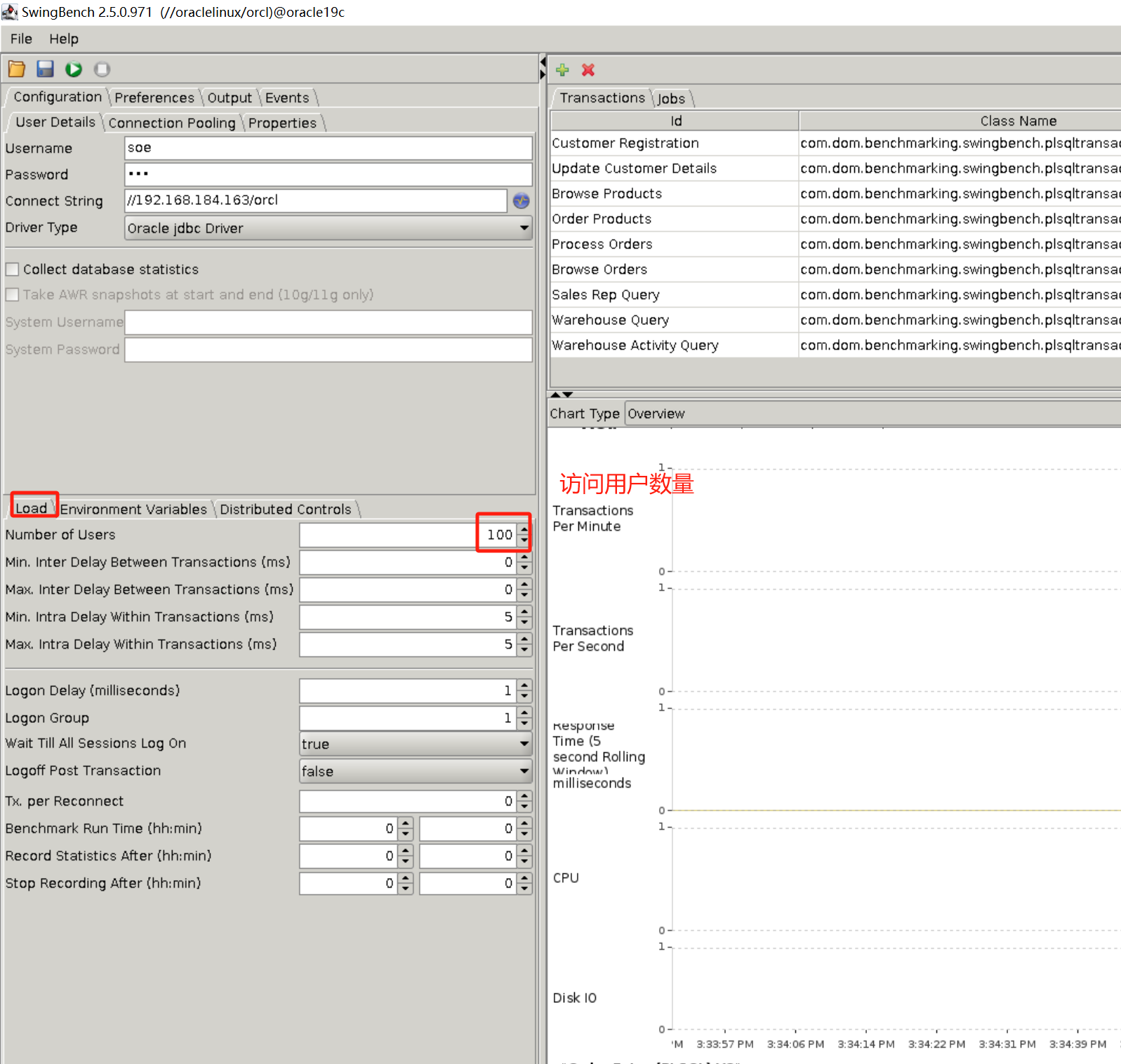This screenshot has width=1121, height=1064.
Task: Click the Class Name column header
Action: click(x=960, y=121)
